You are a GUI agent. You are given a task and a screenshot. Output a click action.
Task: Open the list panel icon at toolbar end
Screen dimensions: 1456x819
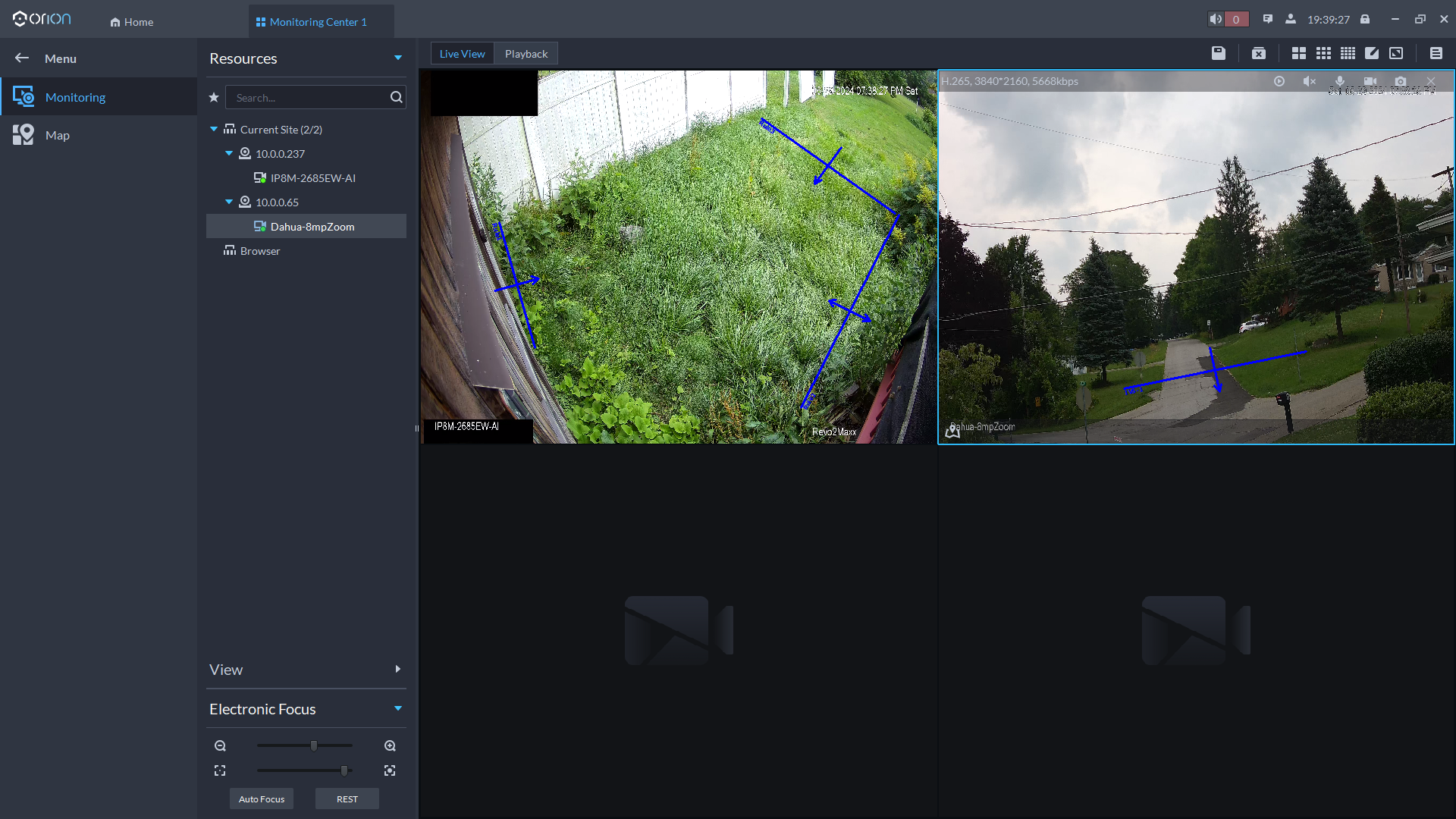click(1436, 53)
